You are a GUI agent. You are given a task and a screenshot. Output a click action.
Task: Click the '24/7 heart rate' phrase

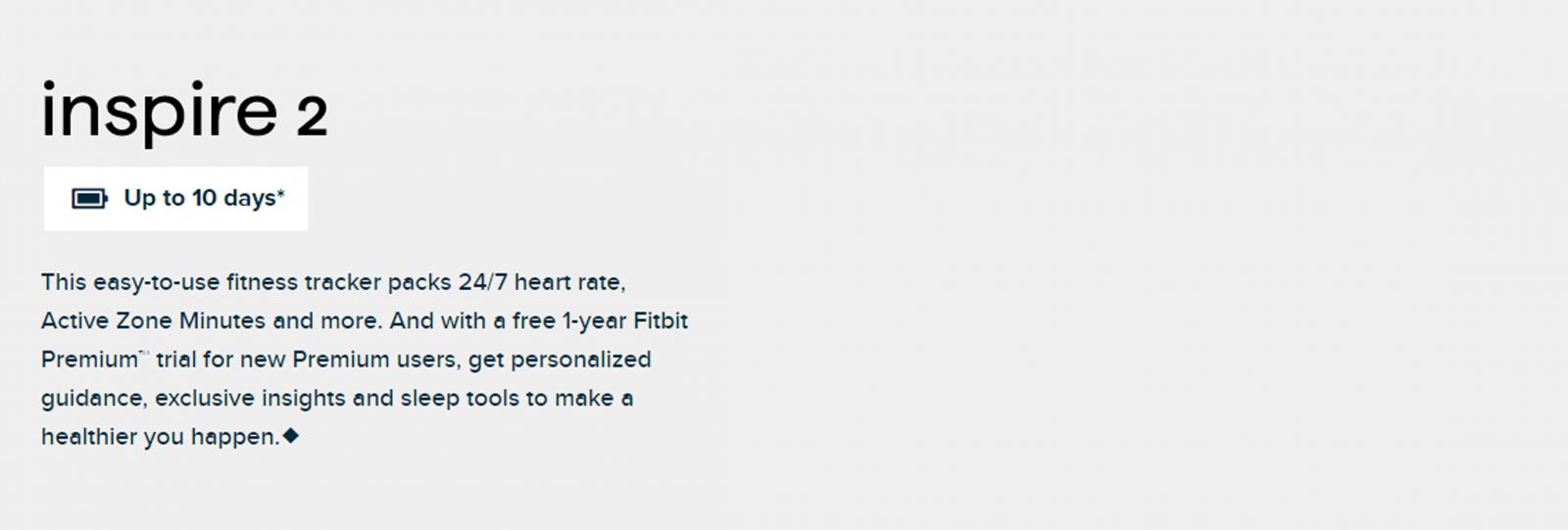click(542, 282)
